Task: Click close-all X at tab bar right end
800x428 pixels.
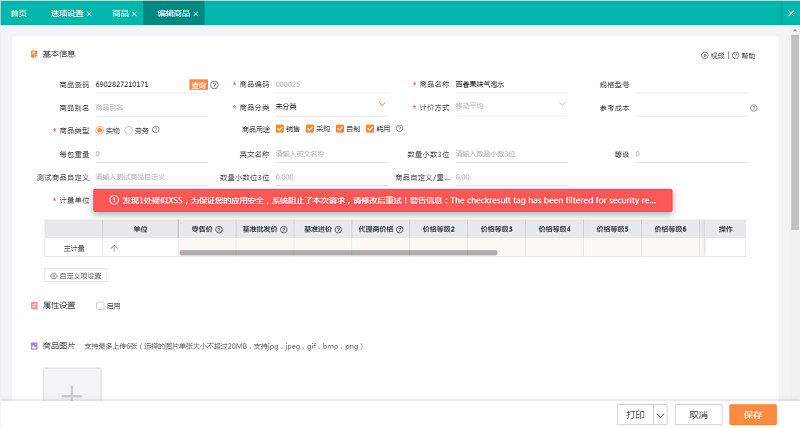Action: [791, 13]
